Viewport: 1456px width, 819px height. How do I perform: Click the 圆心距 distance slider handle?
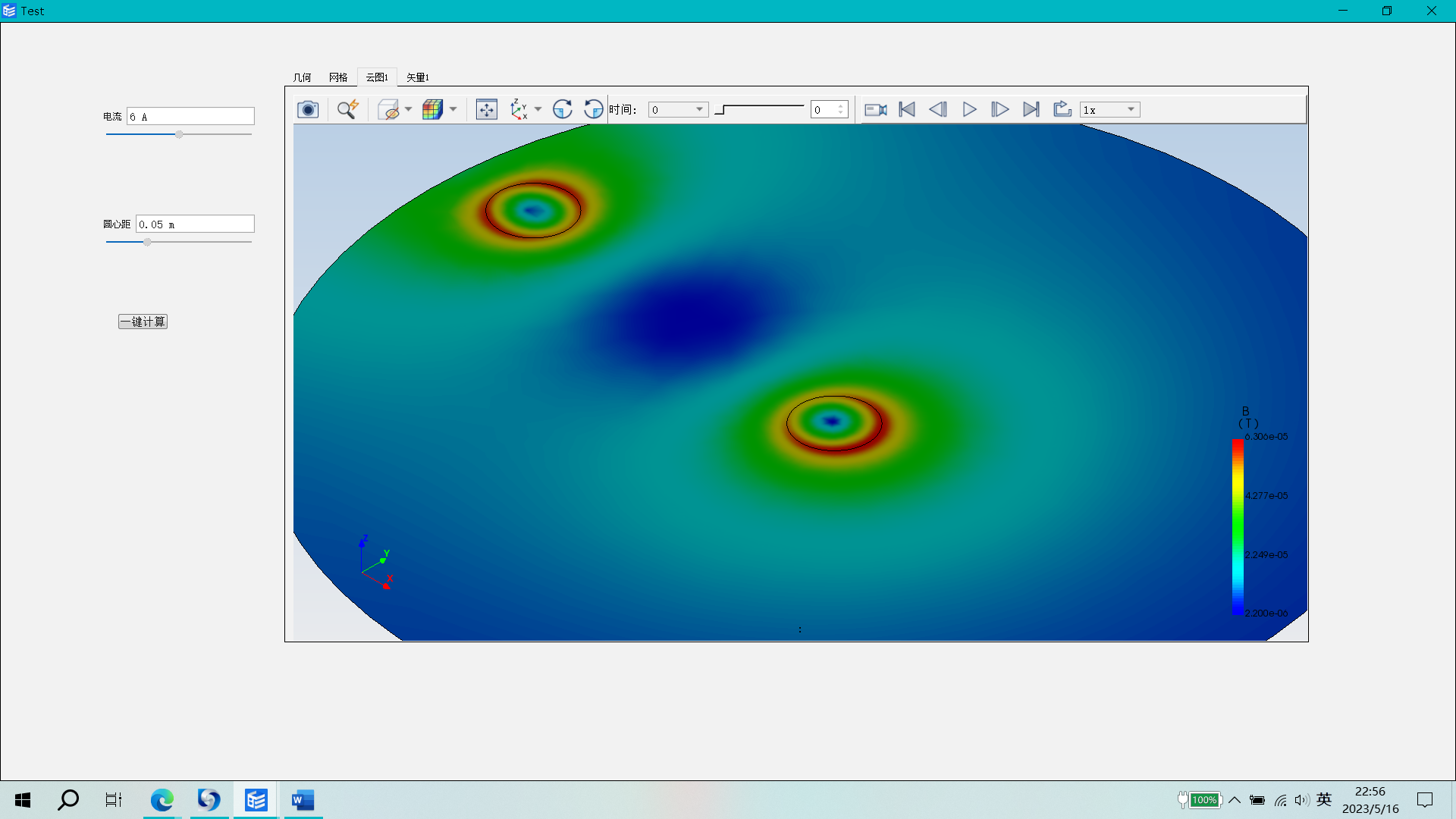tap(147, 242)
